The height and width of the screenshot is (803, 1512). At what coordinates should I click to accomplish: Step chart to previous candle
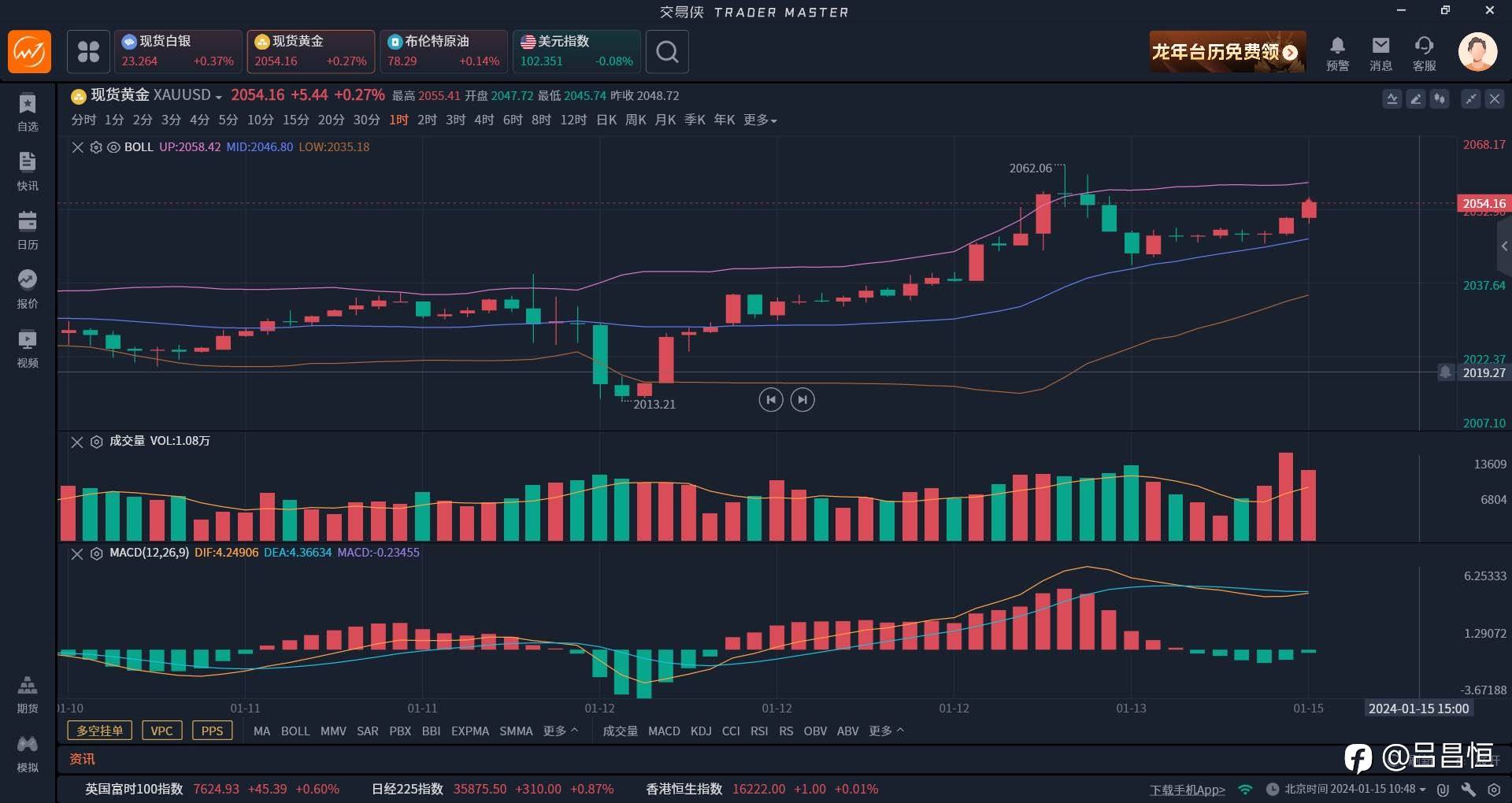click(770, 400)
